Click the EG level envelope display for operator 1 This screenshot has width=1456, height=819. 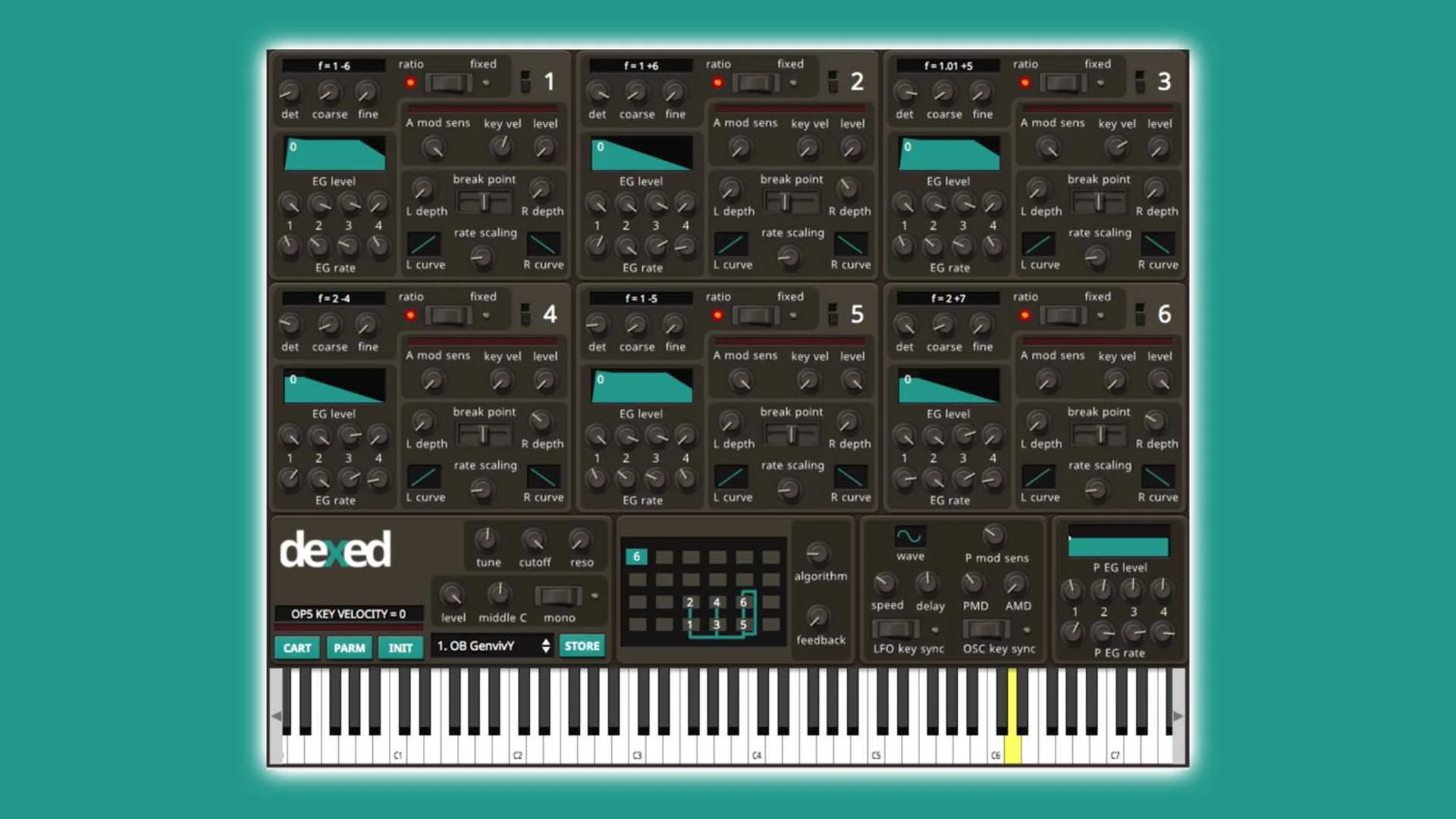(334, 152)
